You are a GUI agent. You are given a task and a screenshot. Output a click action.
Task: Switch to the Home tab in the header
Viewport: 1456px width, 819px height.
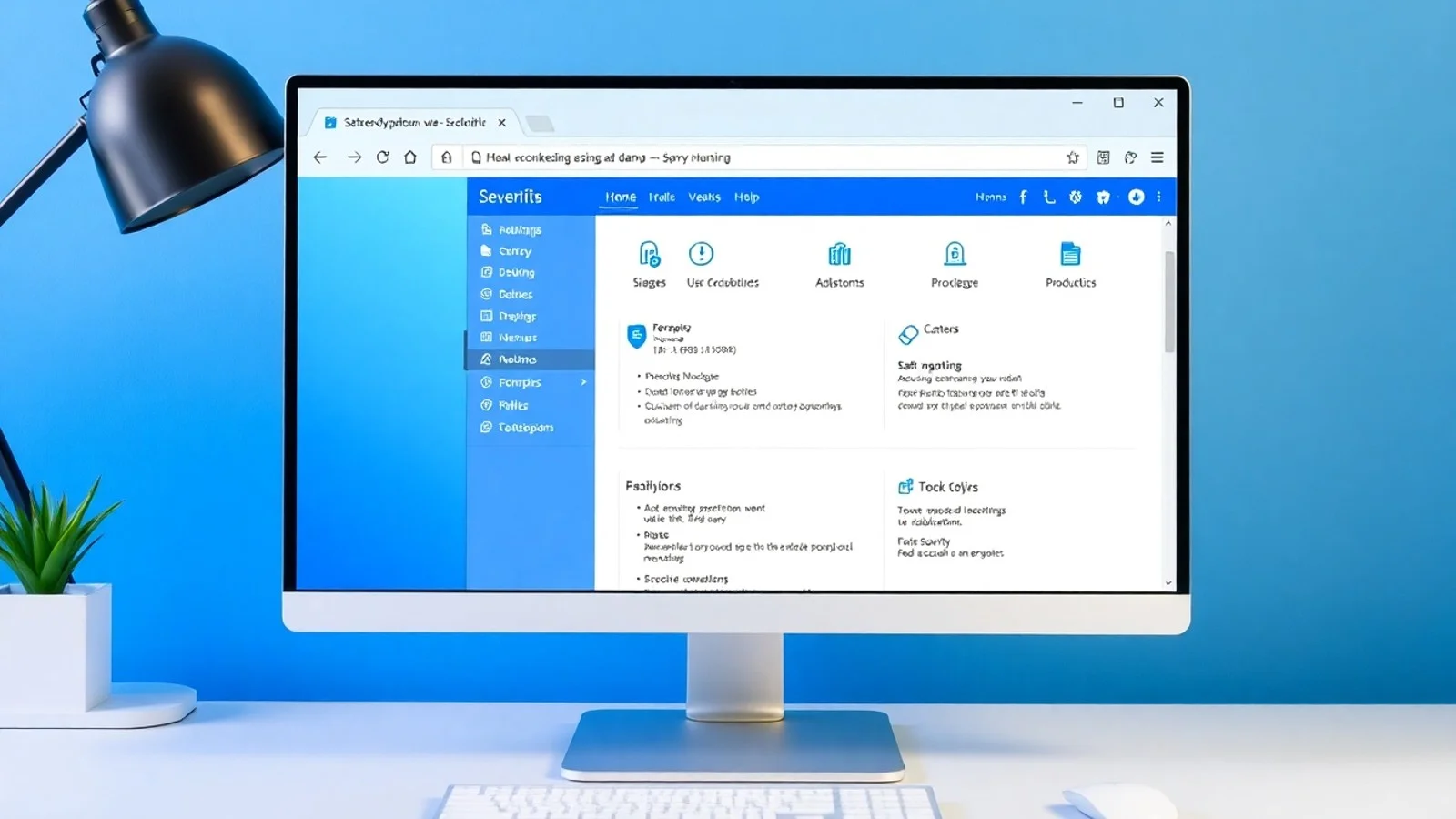621,197
